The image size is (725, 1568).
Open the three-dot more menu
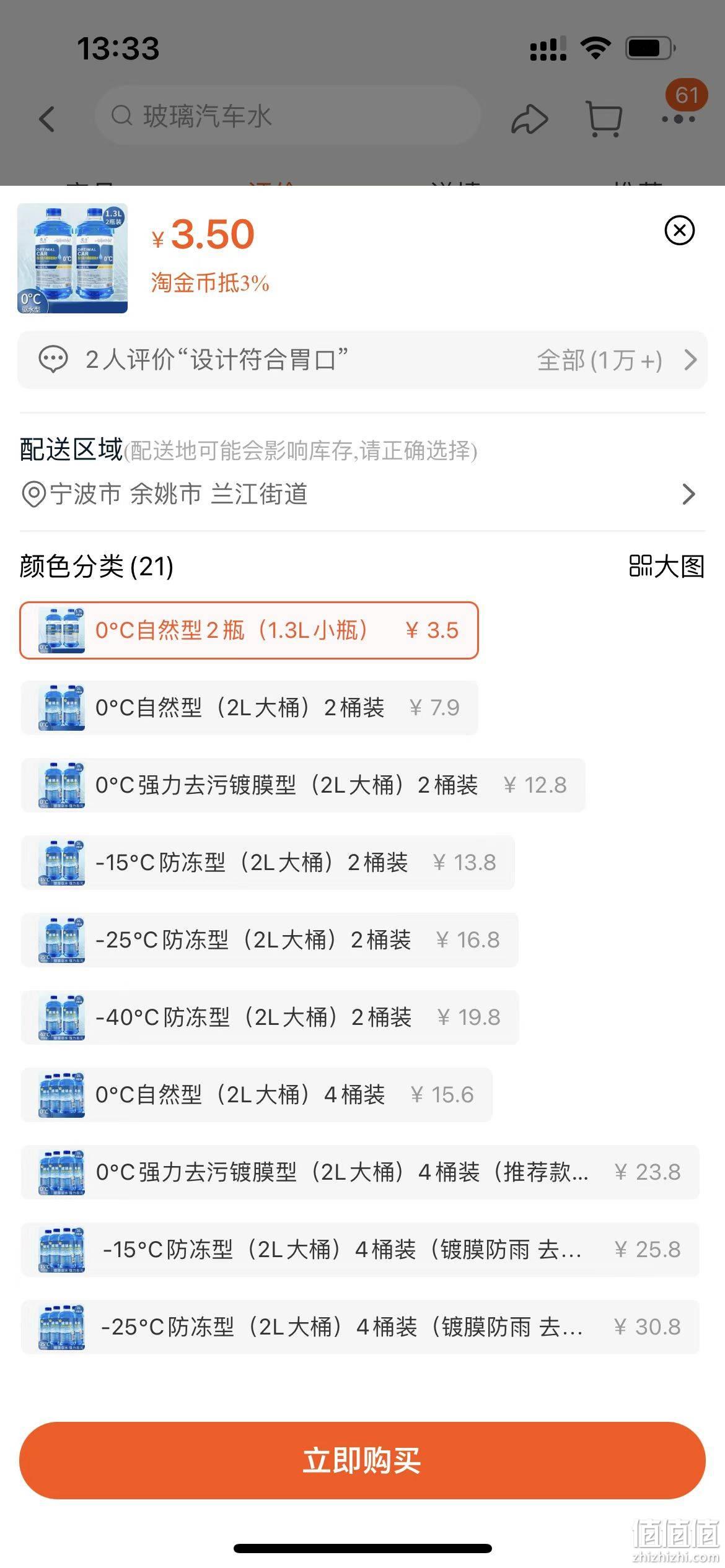(x=678, y=119)
